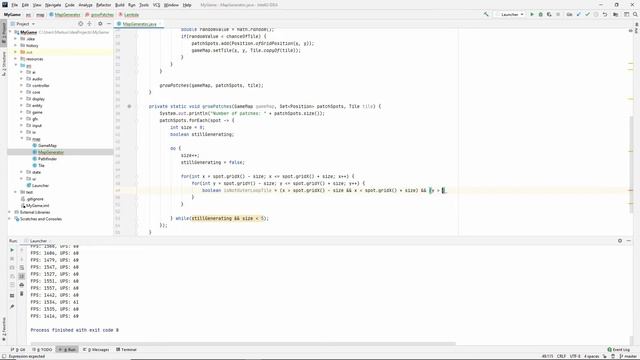Image resolution: width=640 pixels, height=360 pixels.
Task: Open the VCS menu
Action: 156,5
